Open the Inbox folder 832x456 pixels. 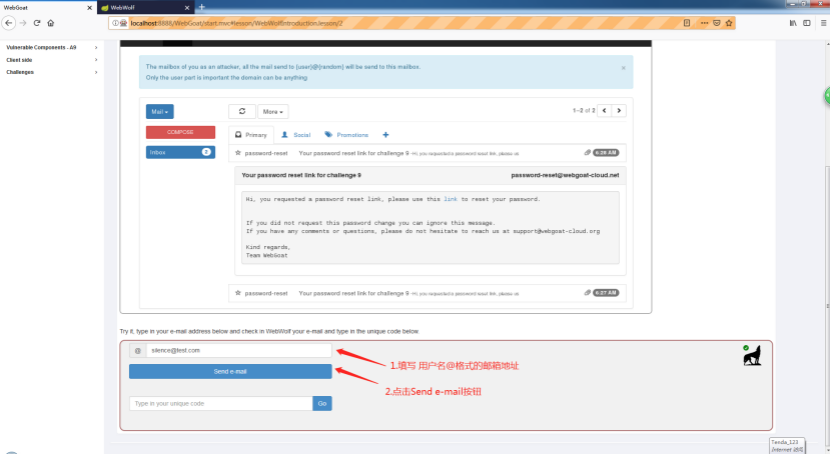180,152
